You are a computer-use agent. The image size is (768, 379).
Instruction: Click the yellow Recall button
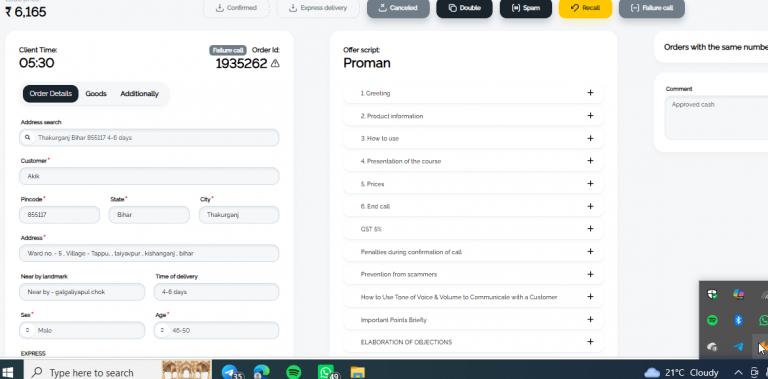(585, 8)
